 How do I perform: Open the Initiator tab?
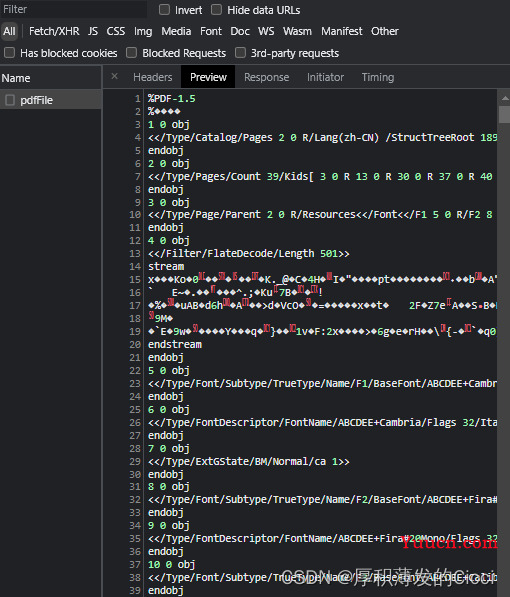click(x=325, y=77)
